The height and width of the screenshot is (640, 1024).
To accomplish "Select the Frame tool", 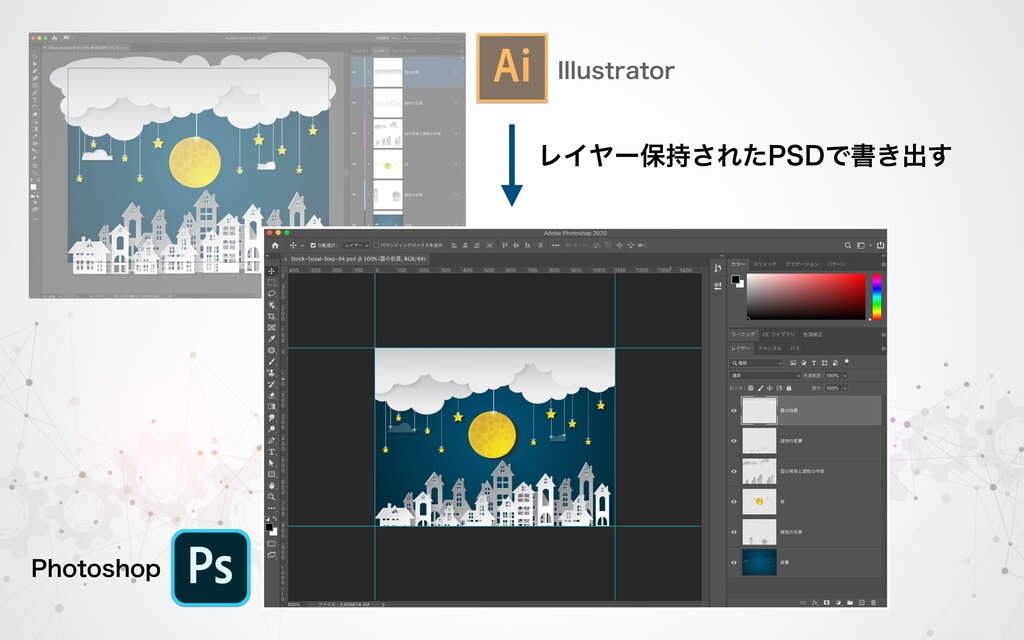I will tap(272, 327).
